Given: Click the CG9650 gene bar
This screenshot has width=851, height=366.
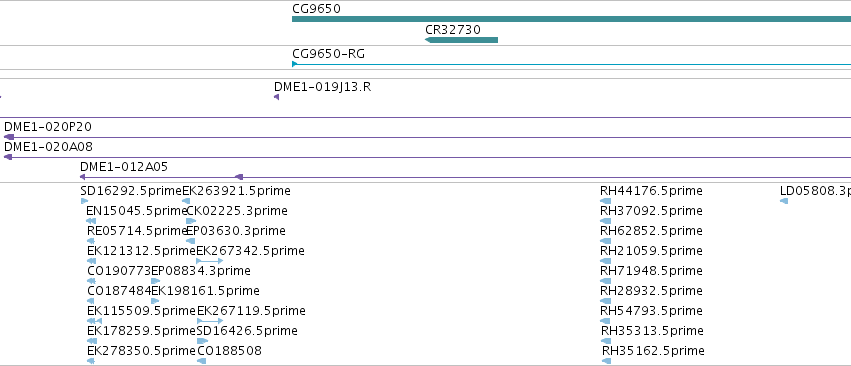Looking at the screenshot, I should (x=571, y=19).
